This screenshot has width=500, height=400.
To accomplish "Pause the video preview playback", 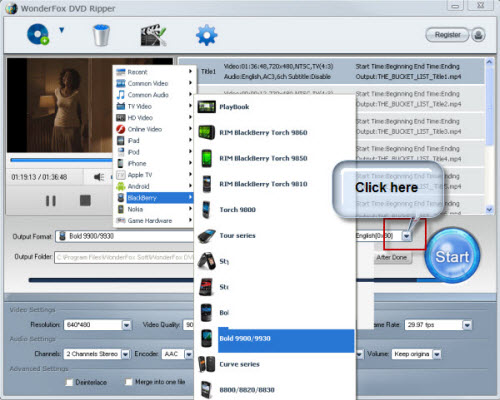I will coord(50,201).
